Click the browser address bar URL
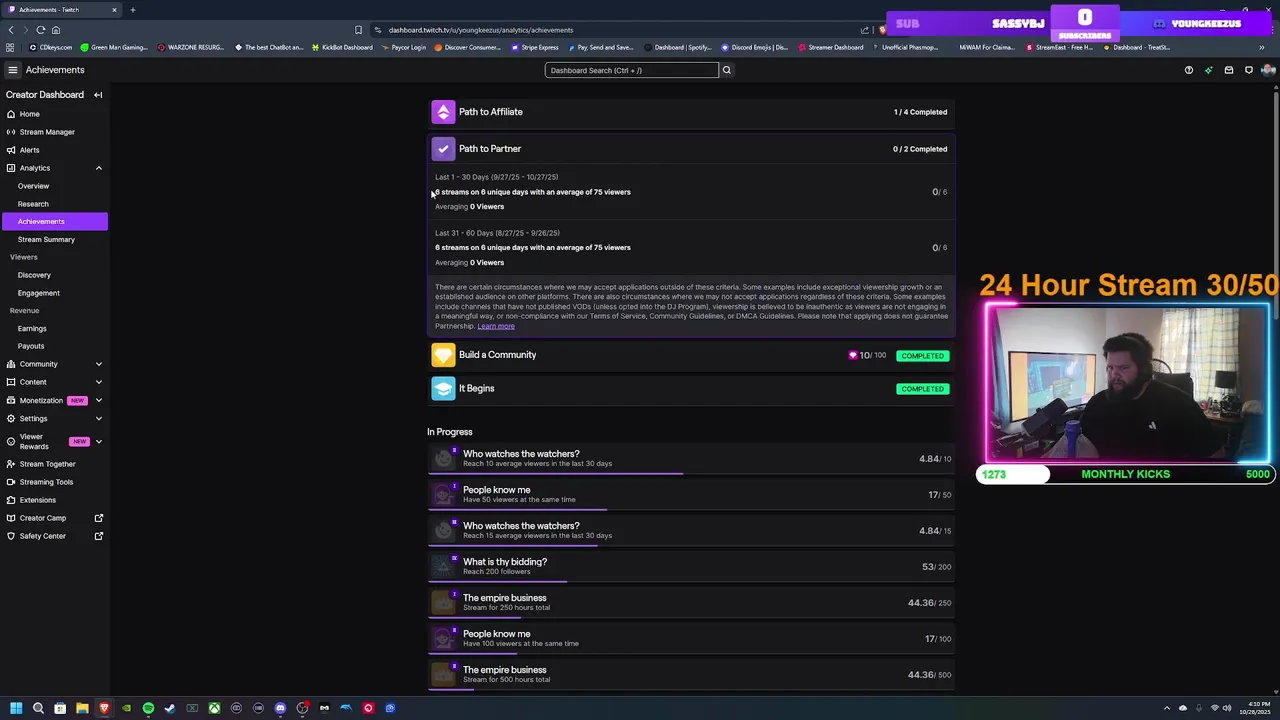Screen dimensions: 1280x720 (x=481, y=30)
